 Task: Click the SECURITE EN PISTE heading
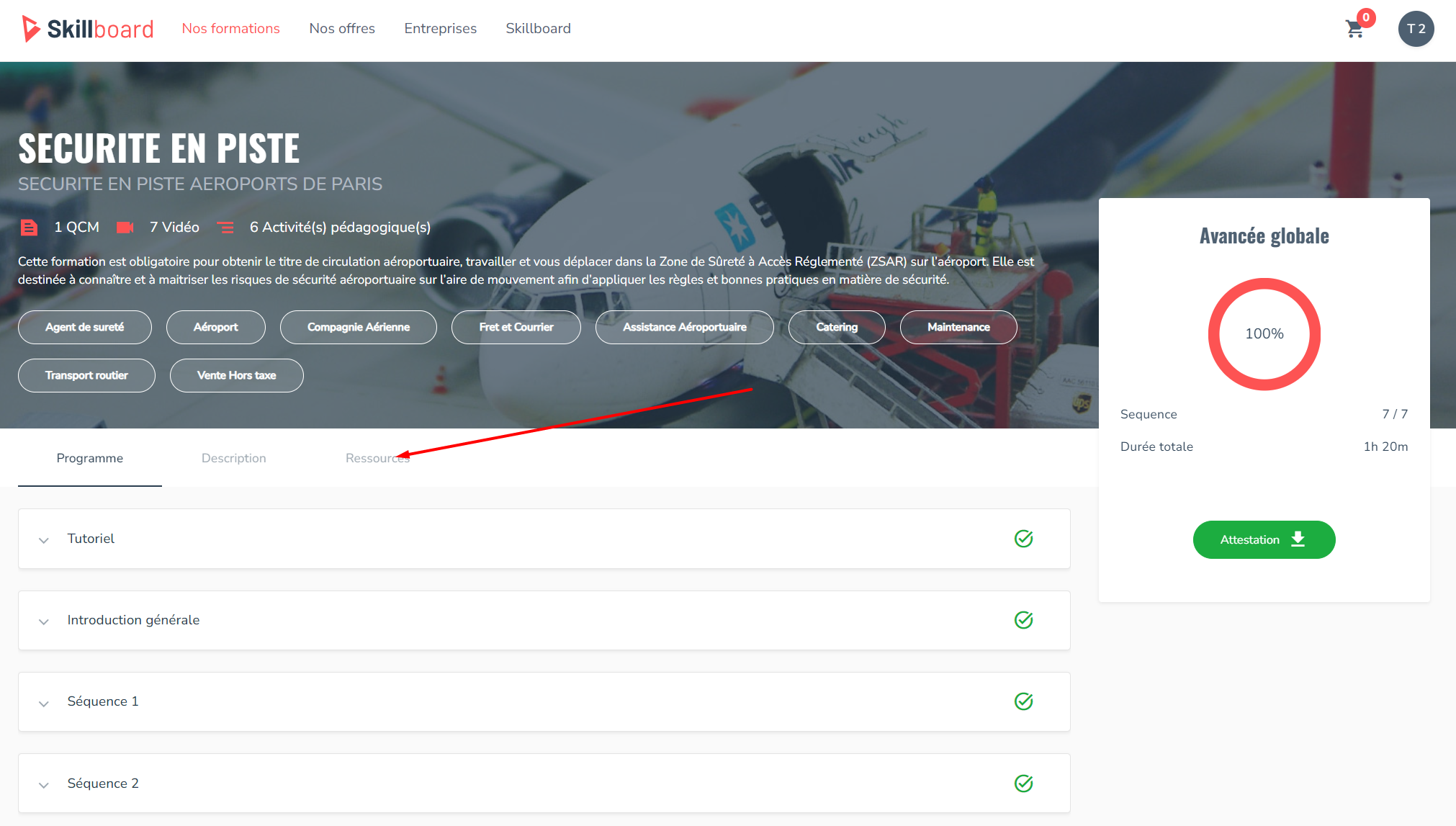click(x=158, y=148)
